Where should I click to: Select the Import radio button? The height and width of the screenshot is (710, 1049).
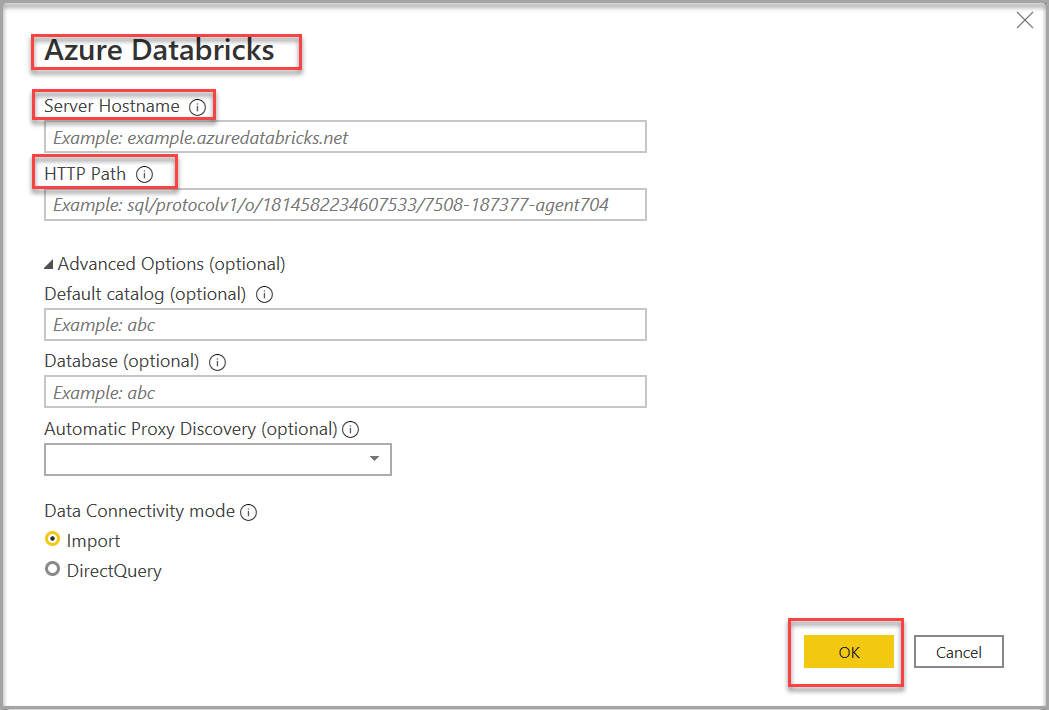coord(52,539)
